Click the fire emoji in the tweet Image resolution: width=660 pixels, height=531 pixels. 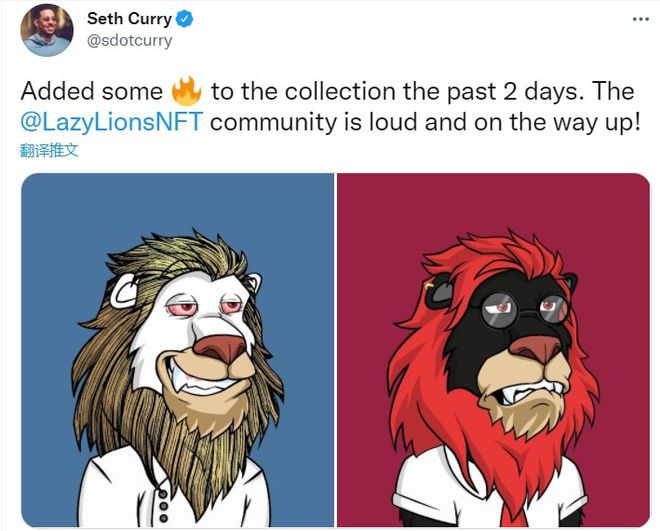point(186,92)
